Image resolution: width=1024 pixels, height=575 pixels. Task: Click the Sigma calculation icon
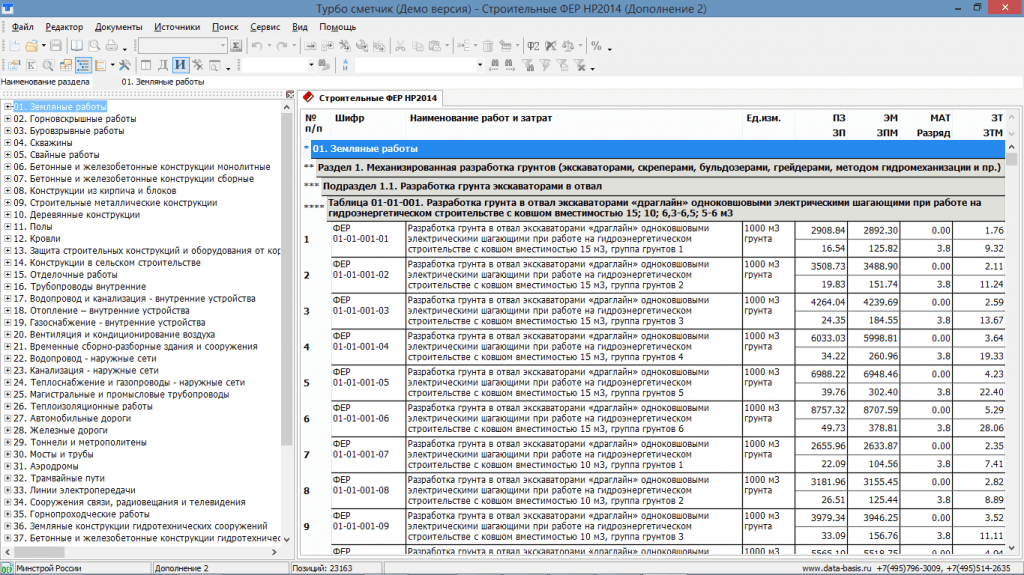[236, 46]
